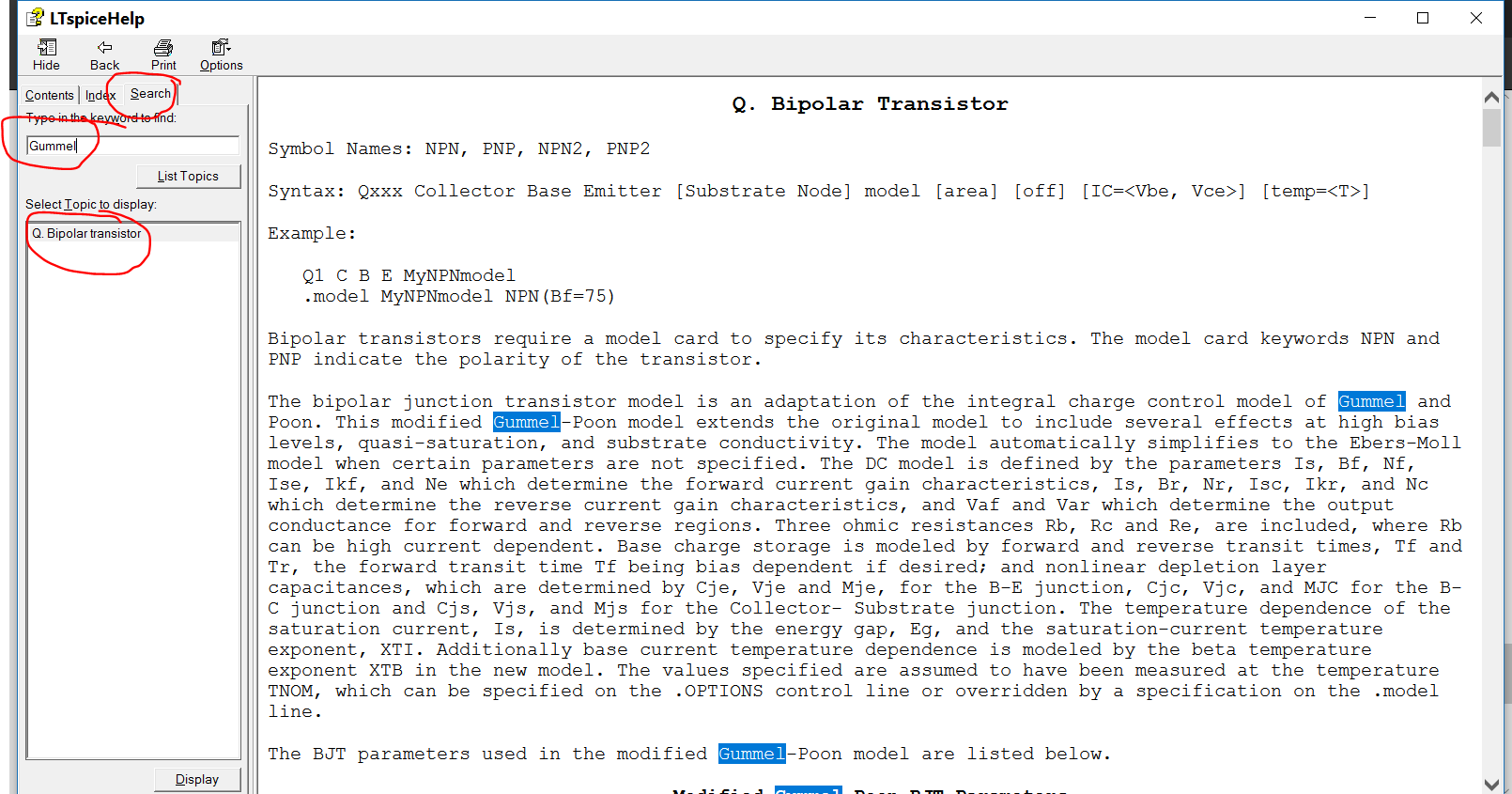The width and height of the screenshot is (1512, 794).
Task: Click the '.model MyNPNmodel NPN(Bf=75)' line
Action: pyautogui.click(x=458, y=296)
